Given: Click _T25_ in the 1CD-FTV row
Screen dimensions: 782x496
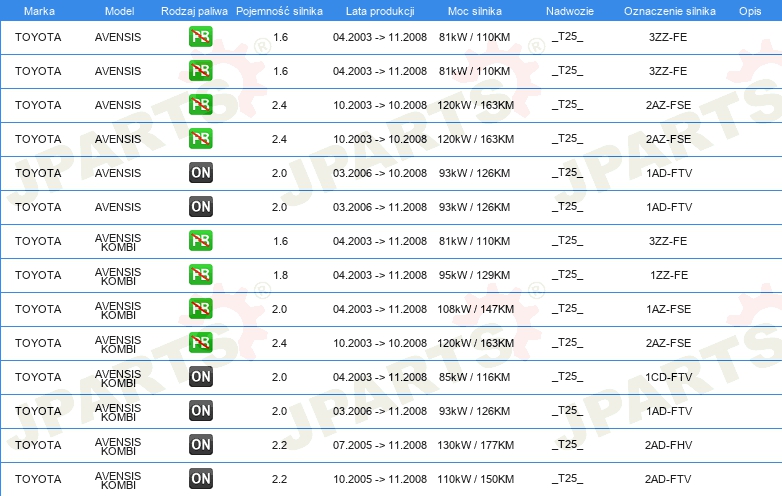Looking at the screenshot, I should click(x=568, y=377).
